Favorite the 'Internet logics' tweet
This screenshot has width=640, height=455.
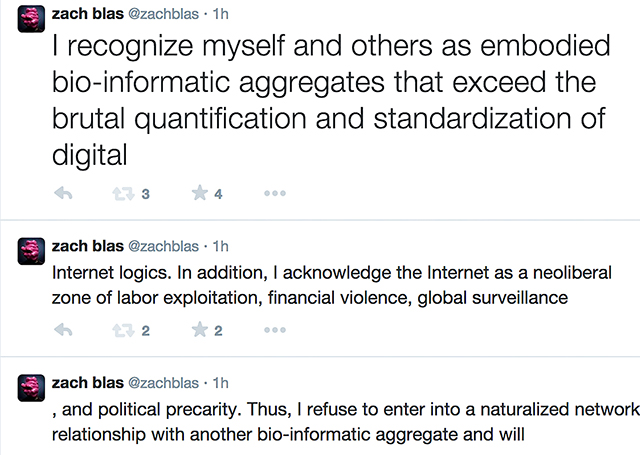(199, 330)
